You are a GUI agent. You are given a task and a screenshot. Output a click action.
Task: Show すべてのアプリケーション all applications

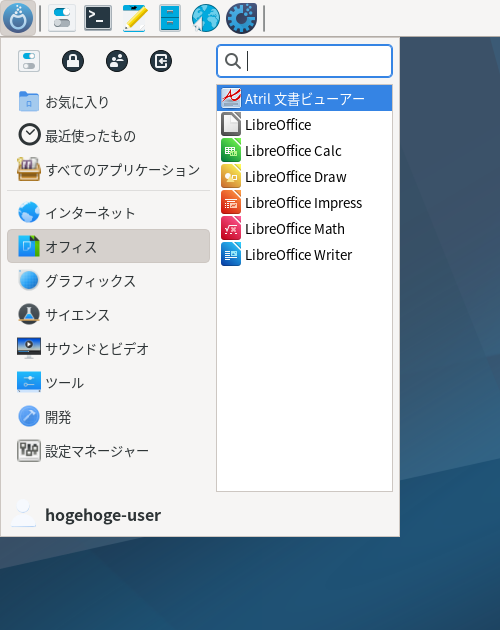coord(109,170)
